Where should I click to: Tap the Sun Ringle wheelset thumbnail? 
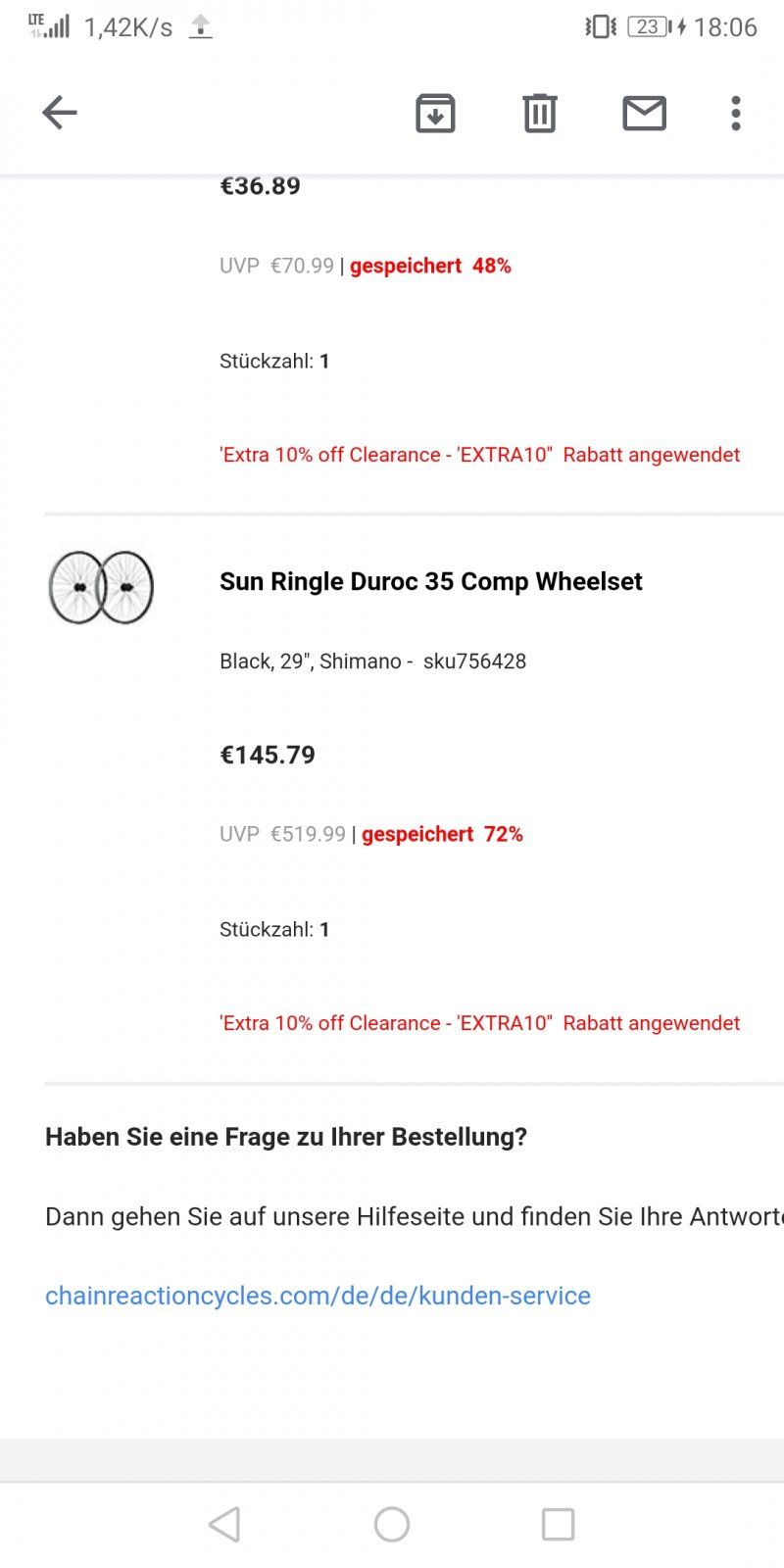[x=101, y=587]
